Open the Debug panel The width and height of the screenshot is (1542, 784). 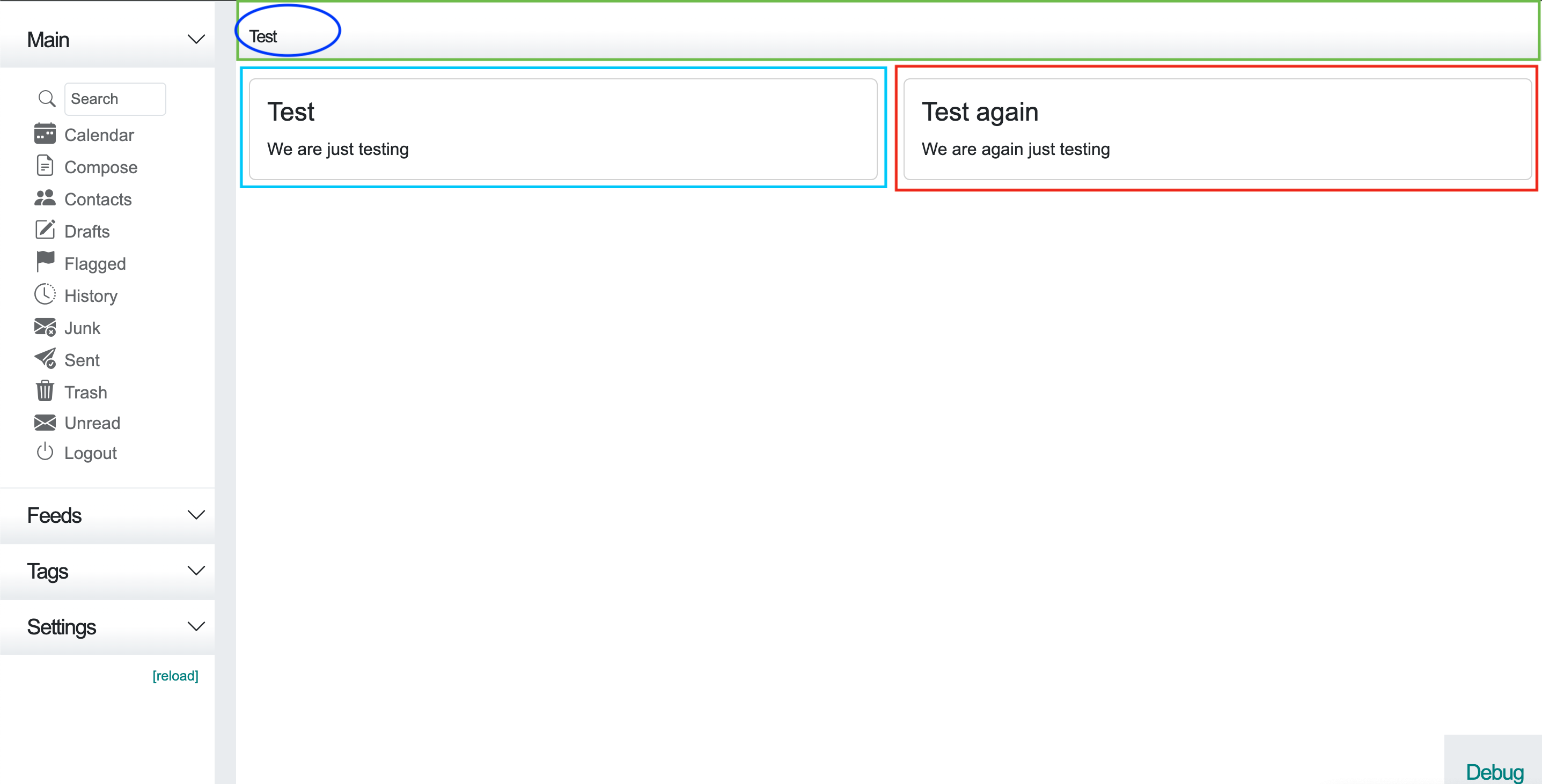pyautogui.click(x=1494, y=772)
